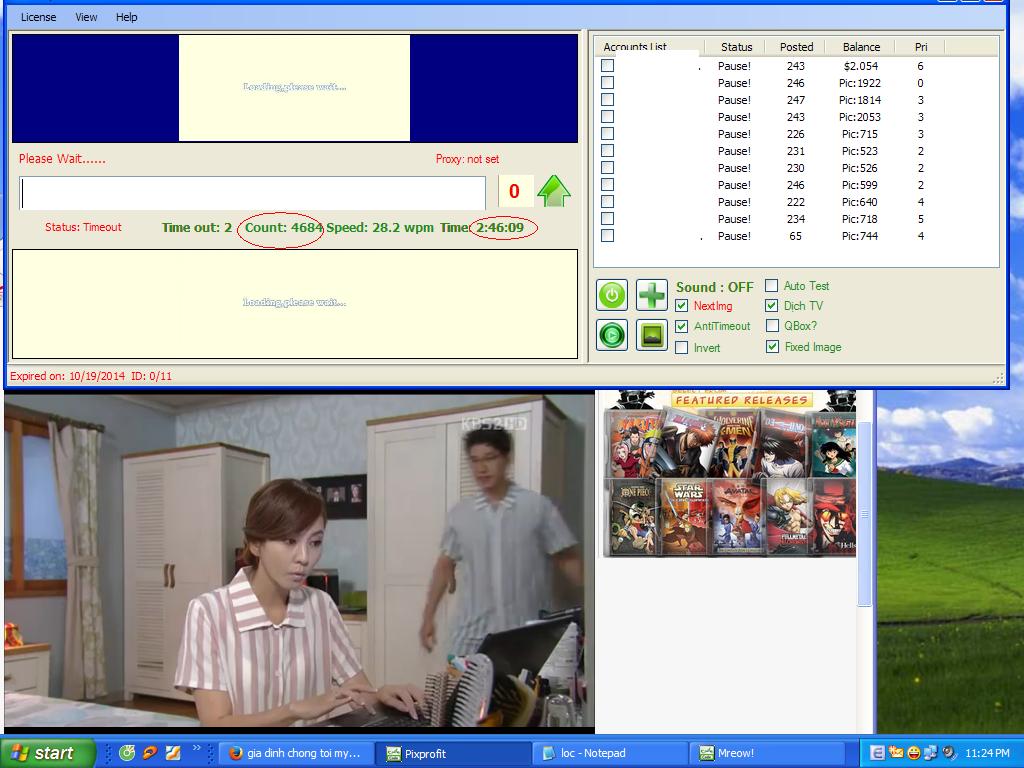Open the View menu
The height and width of the screenshot is (768, 1024).
tap(86, 17)
